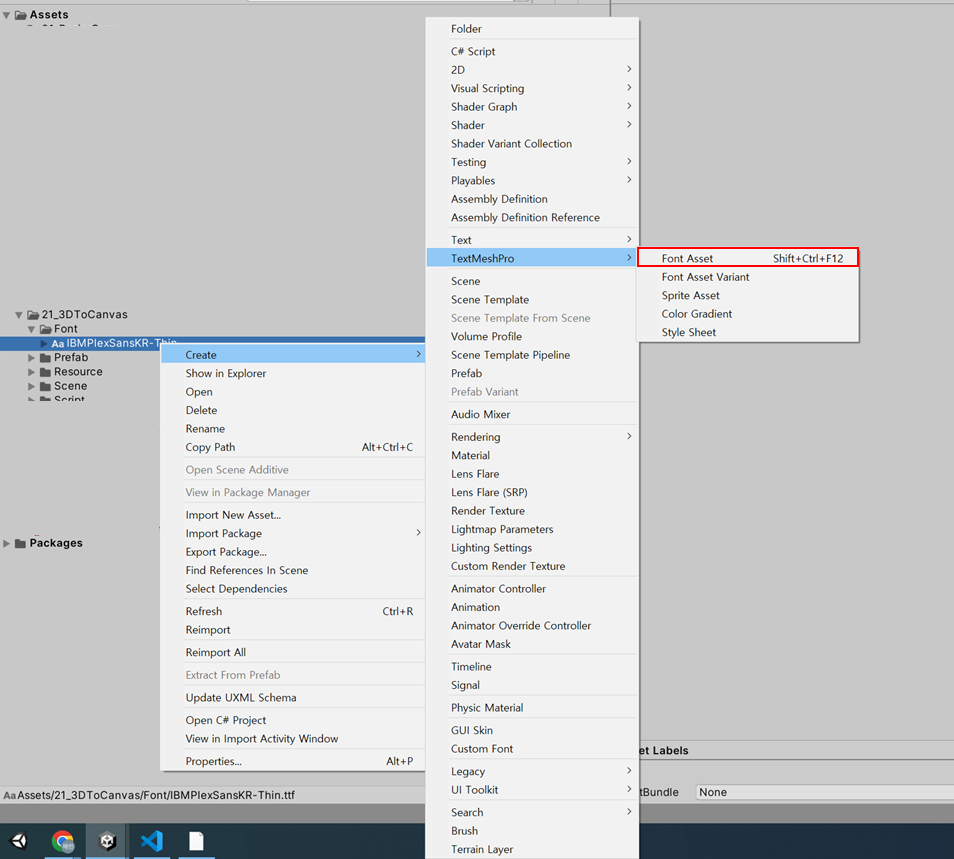Open the 2D submenu
Image resolution: width=954 pixels, height=859 pixels.
[x=532, y=70]
